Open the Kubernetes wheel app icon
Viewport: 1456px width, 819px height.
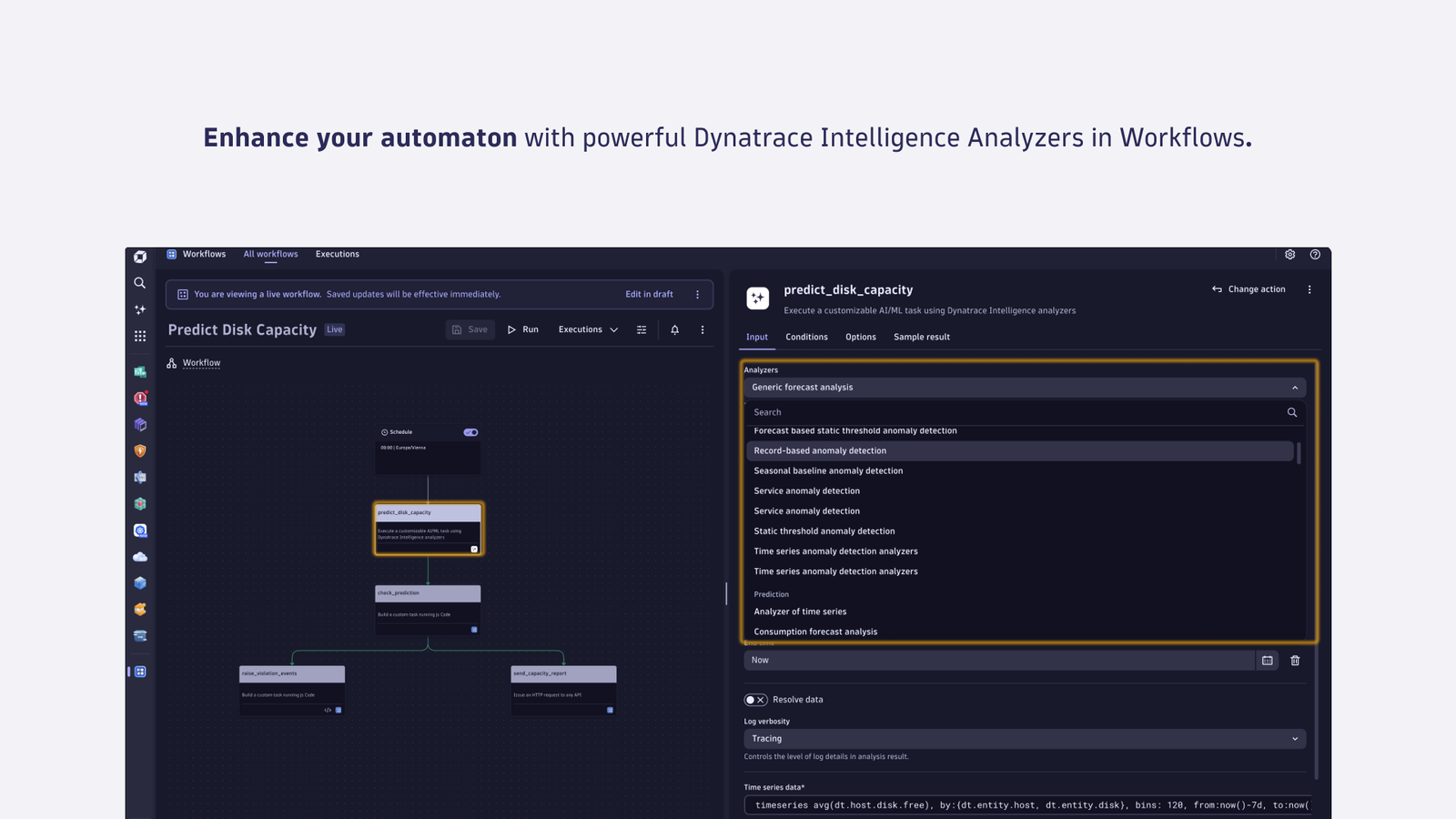click(x=140, y=531)
